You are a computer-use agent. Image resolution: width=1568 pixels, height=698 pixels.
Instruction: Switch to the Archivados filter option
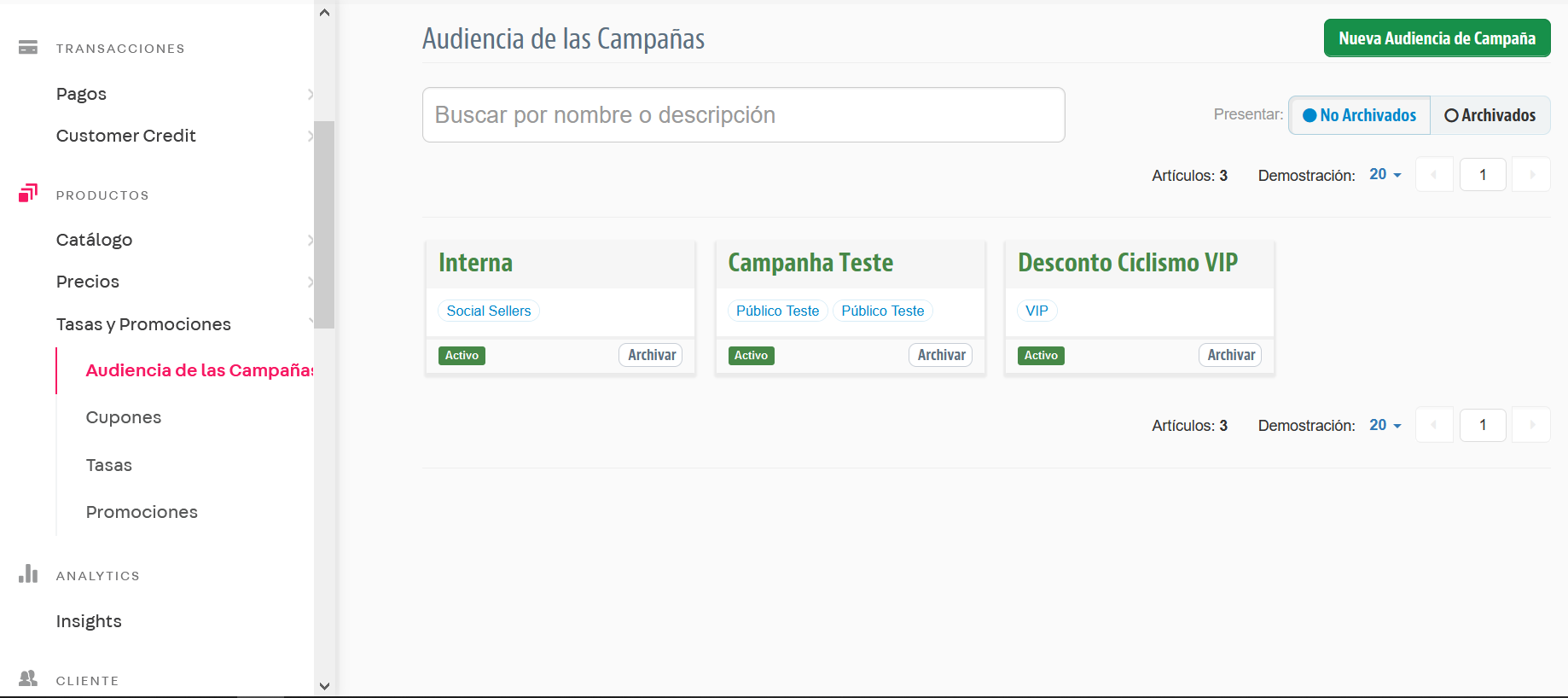(1490, 114)
